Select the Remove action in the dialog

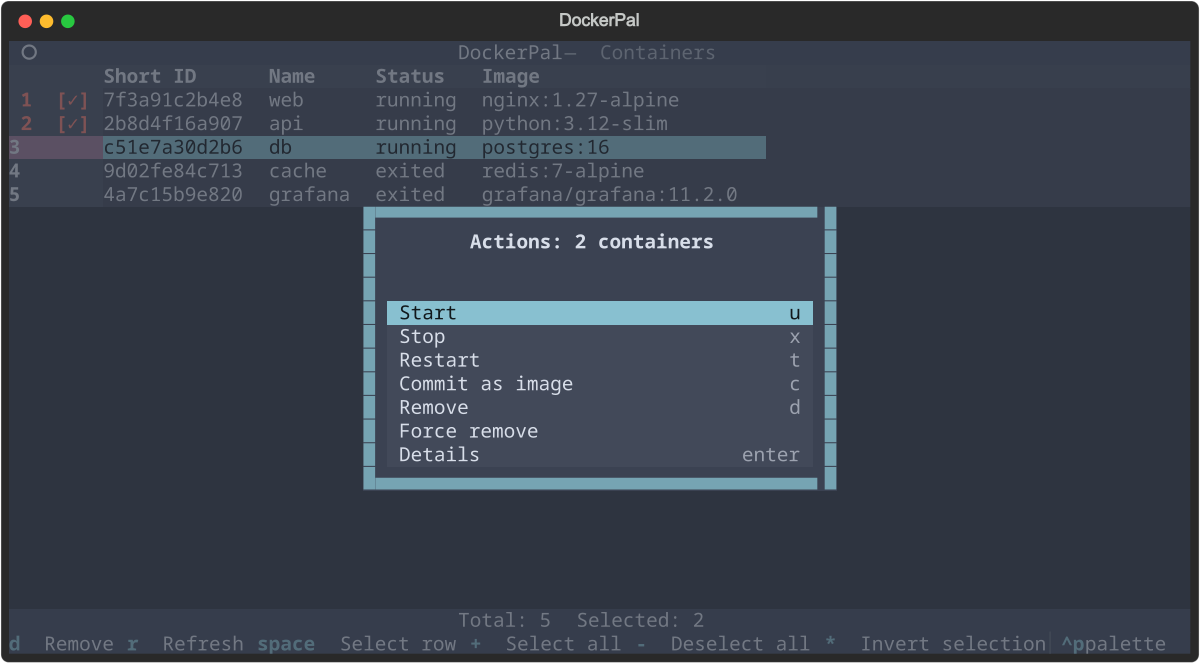click(600, 408)
